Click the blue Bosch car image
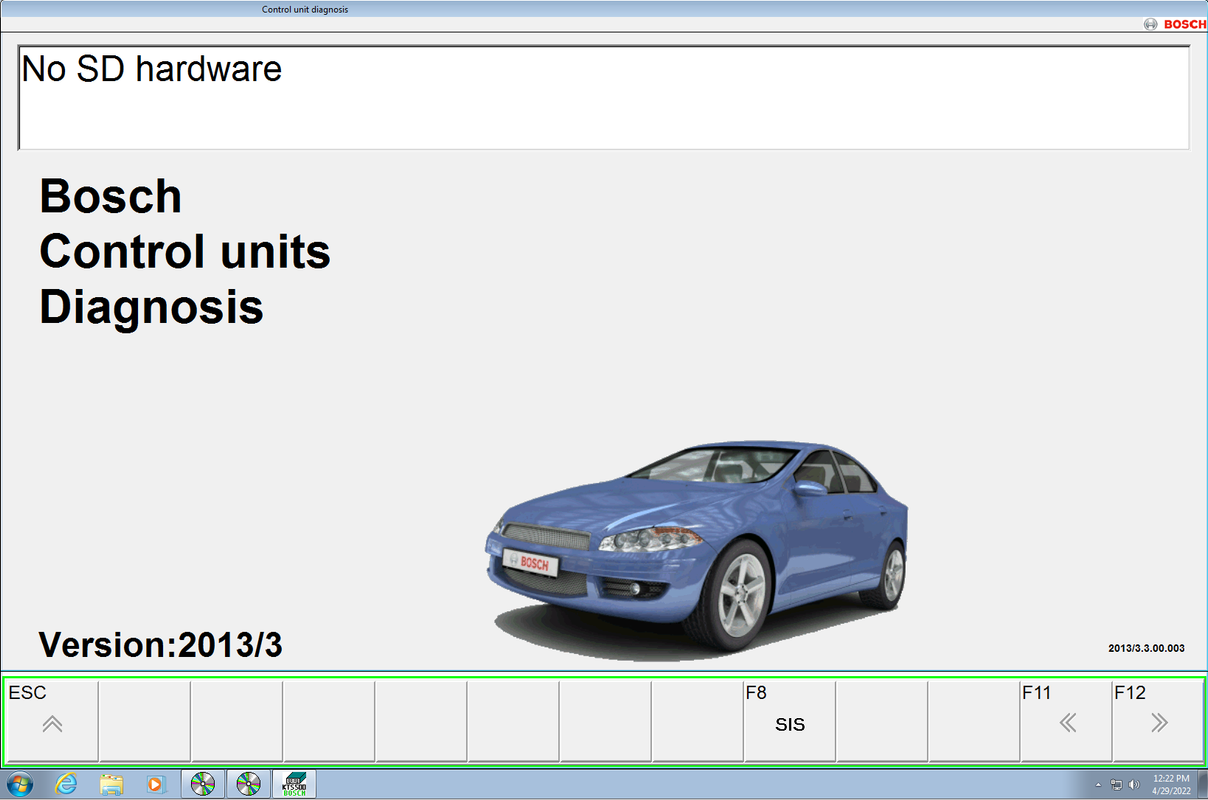The width and height of the screenshot is (1208, 800). coord(697,548)
